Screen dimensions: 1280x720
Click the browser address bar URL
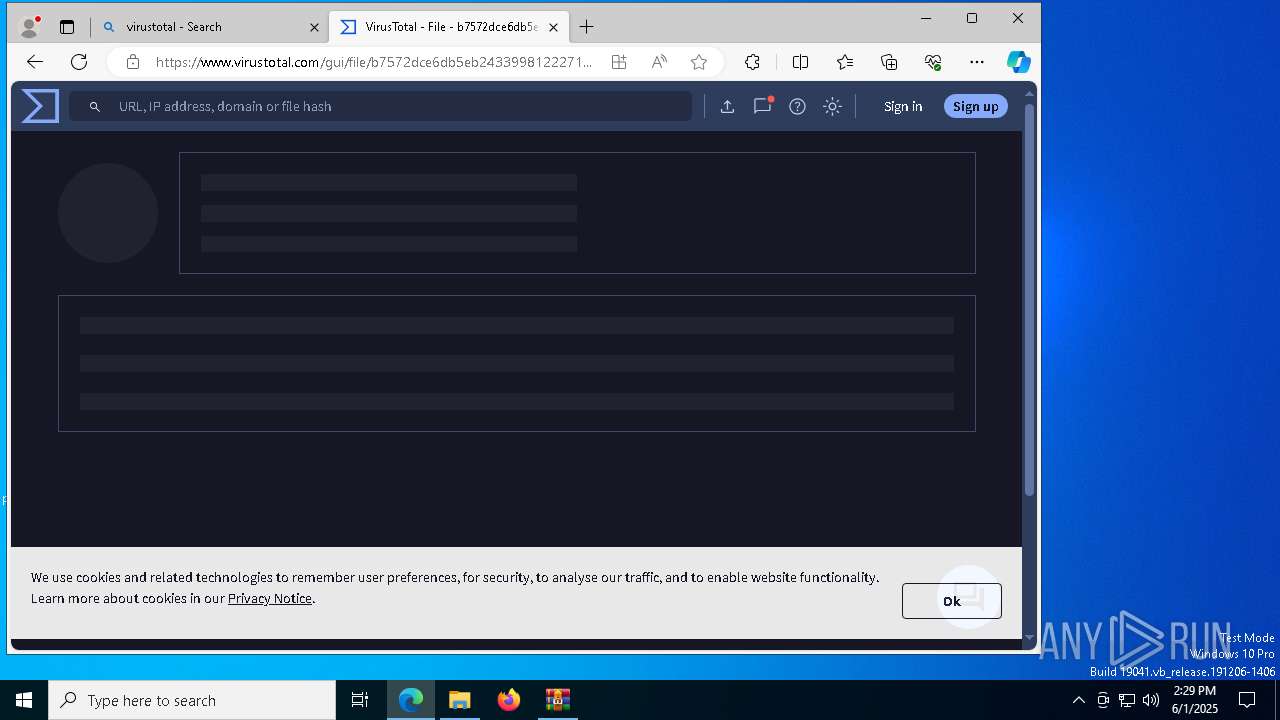[374, 62]
